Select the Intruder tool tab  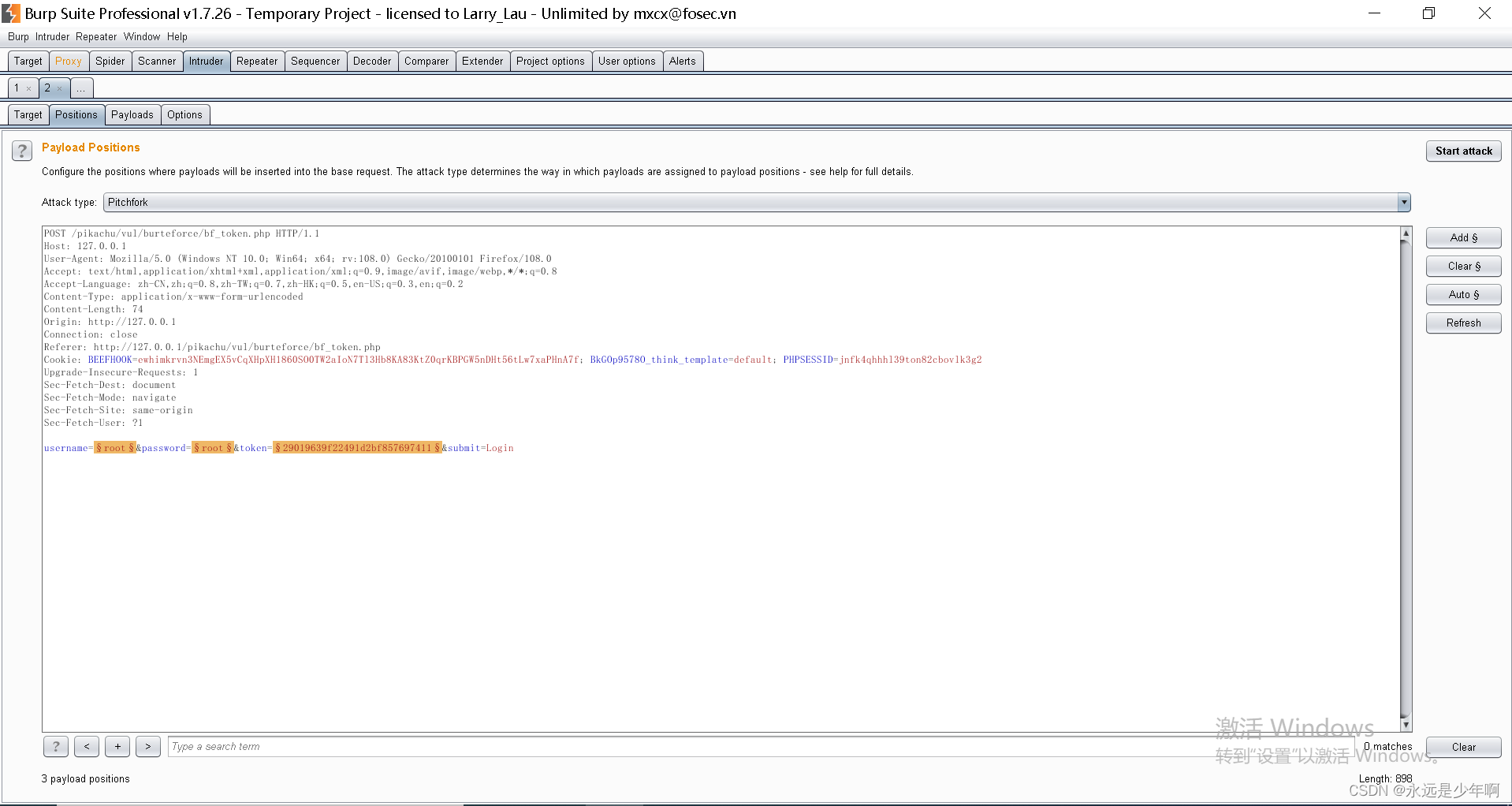click(207, 61)
